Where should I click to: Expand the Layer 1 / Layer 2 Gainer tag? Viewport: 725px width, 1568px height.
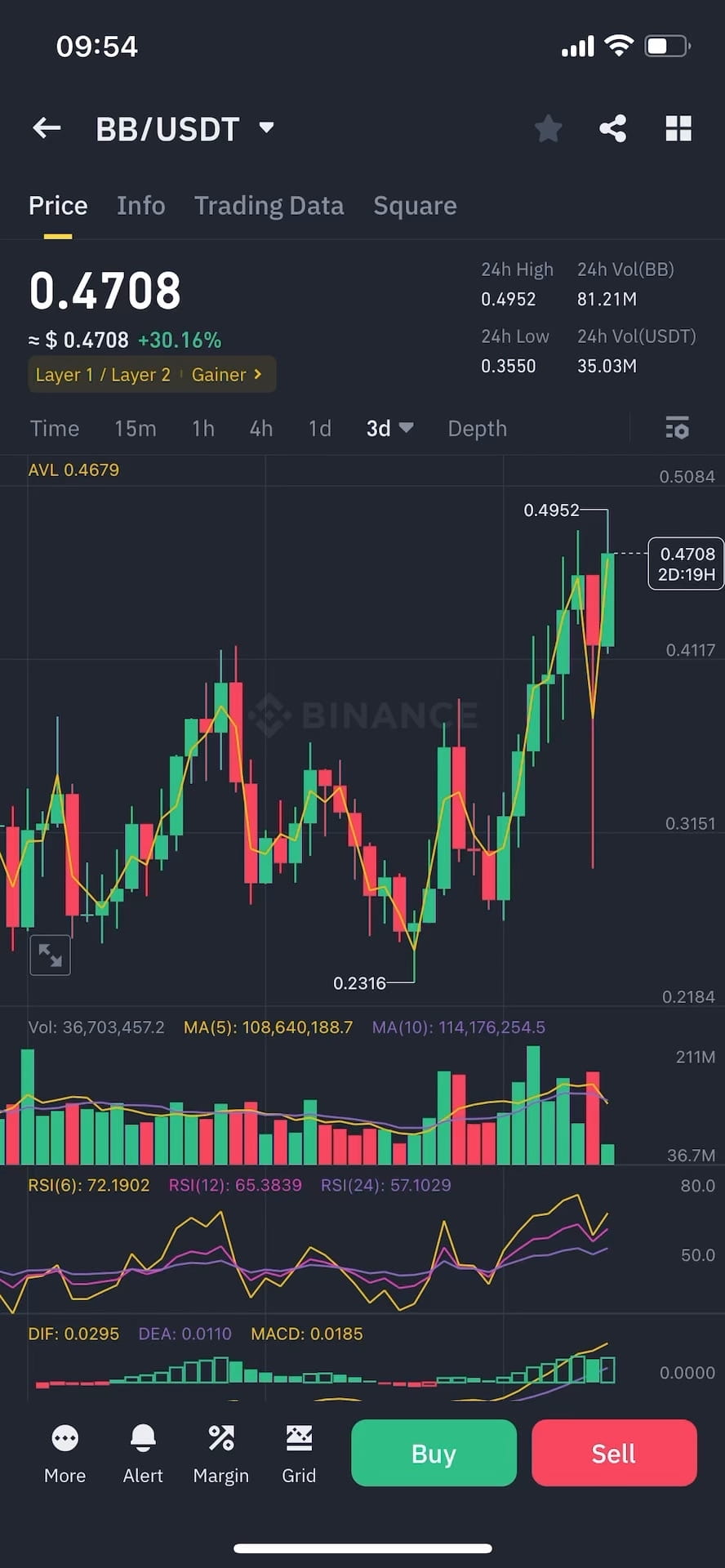tap(151, 374)
